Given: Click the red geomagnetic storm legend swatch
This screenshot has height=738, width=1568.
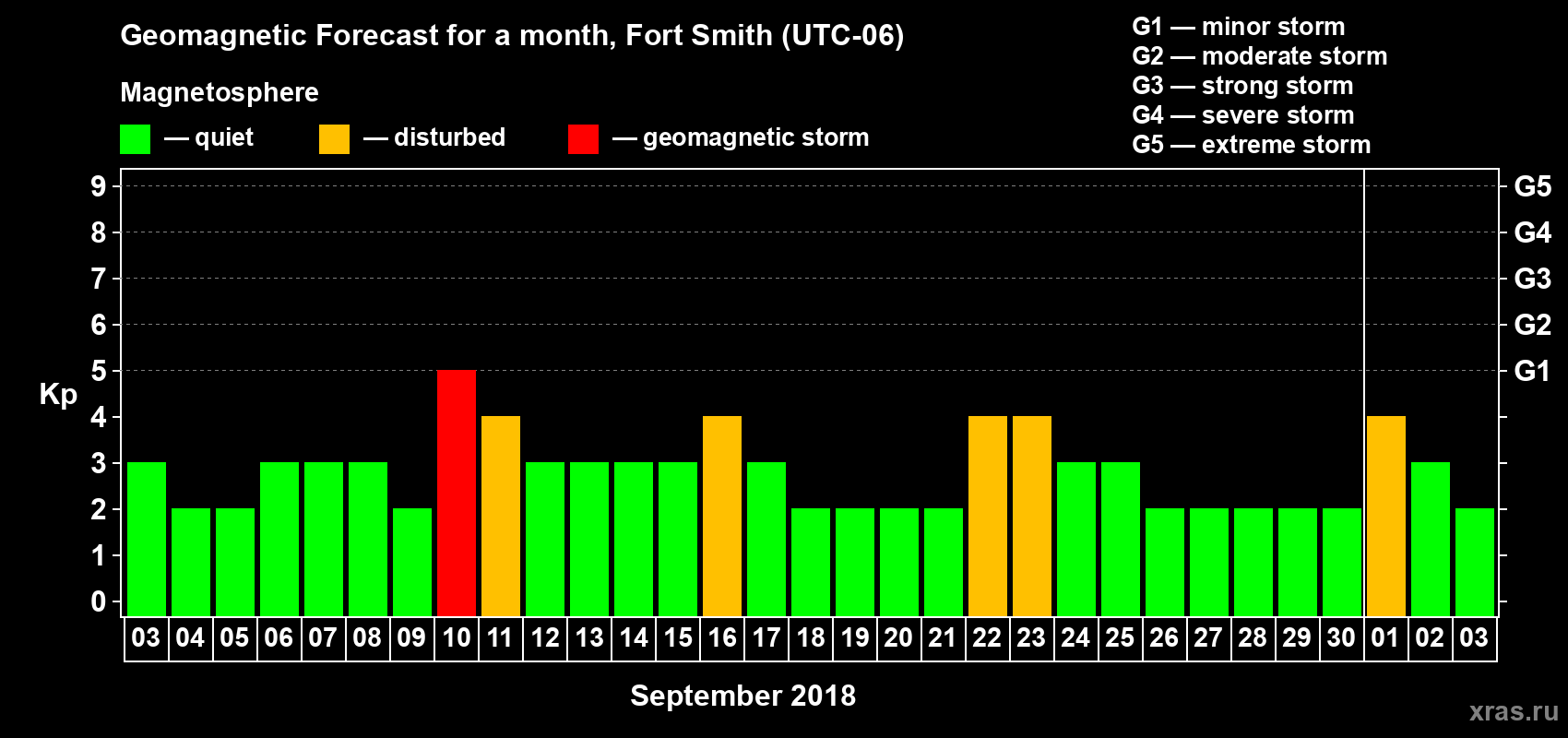Looking at the screenshot, I should 583,139.
